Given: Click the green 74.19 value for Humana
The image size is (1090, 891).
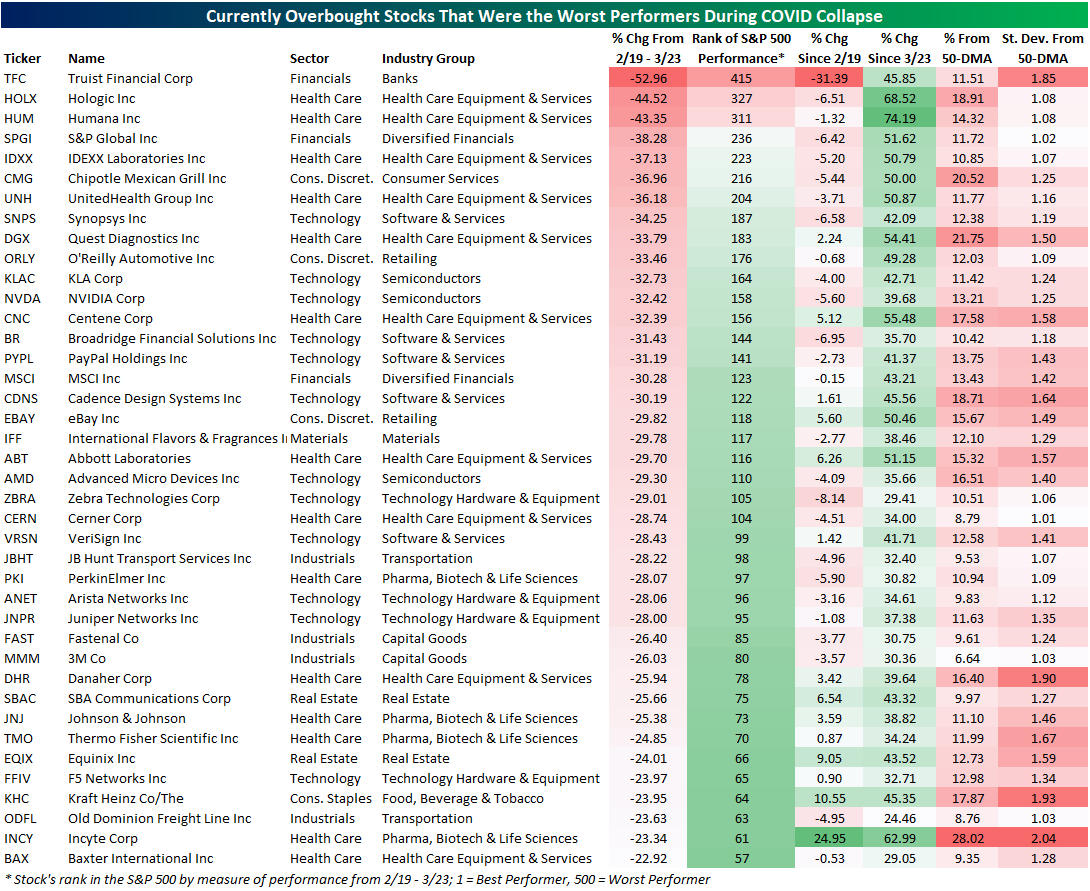Looking at the screenshot, I should [900, 118].
